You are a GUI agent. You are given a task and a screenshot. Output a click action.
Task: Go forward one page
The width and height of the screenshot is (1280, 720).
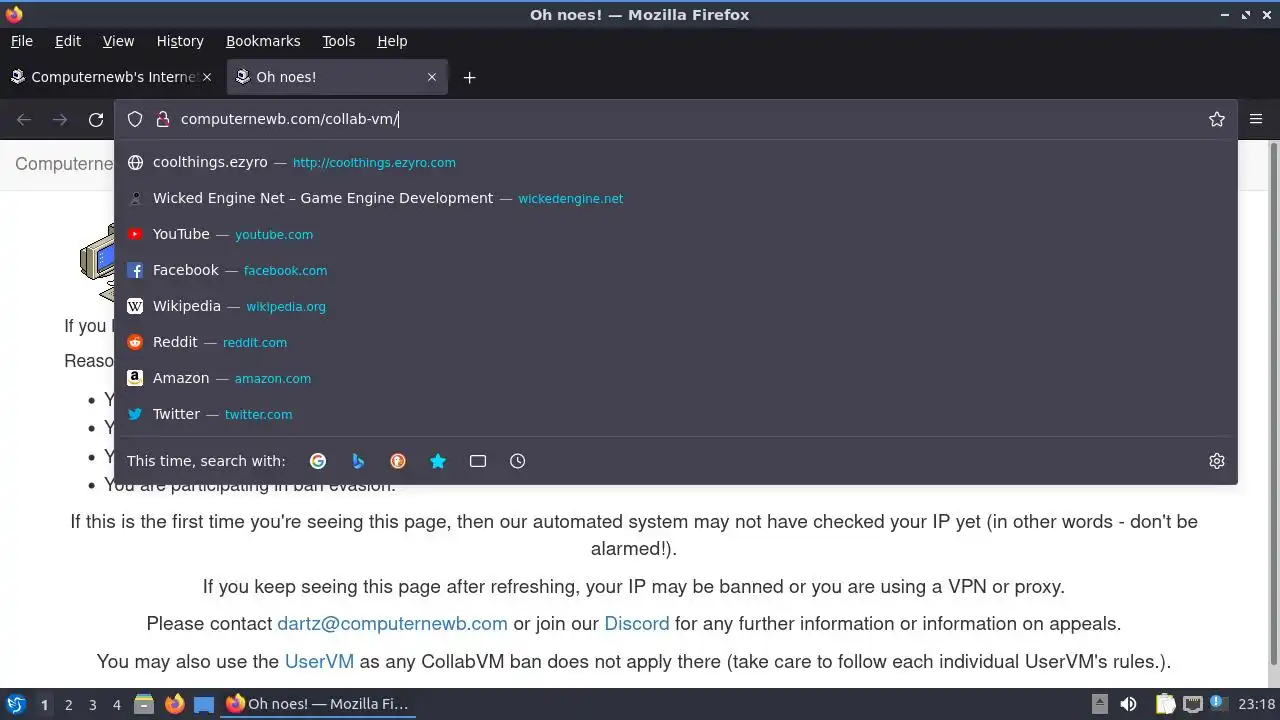(60, 119)
